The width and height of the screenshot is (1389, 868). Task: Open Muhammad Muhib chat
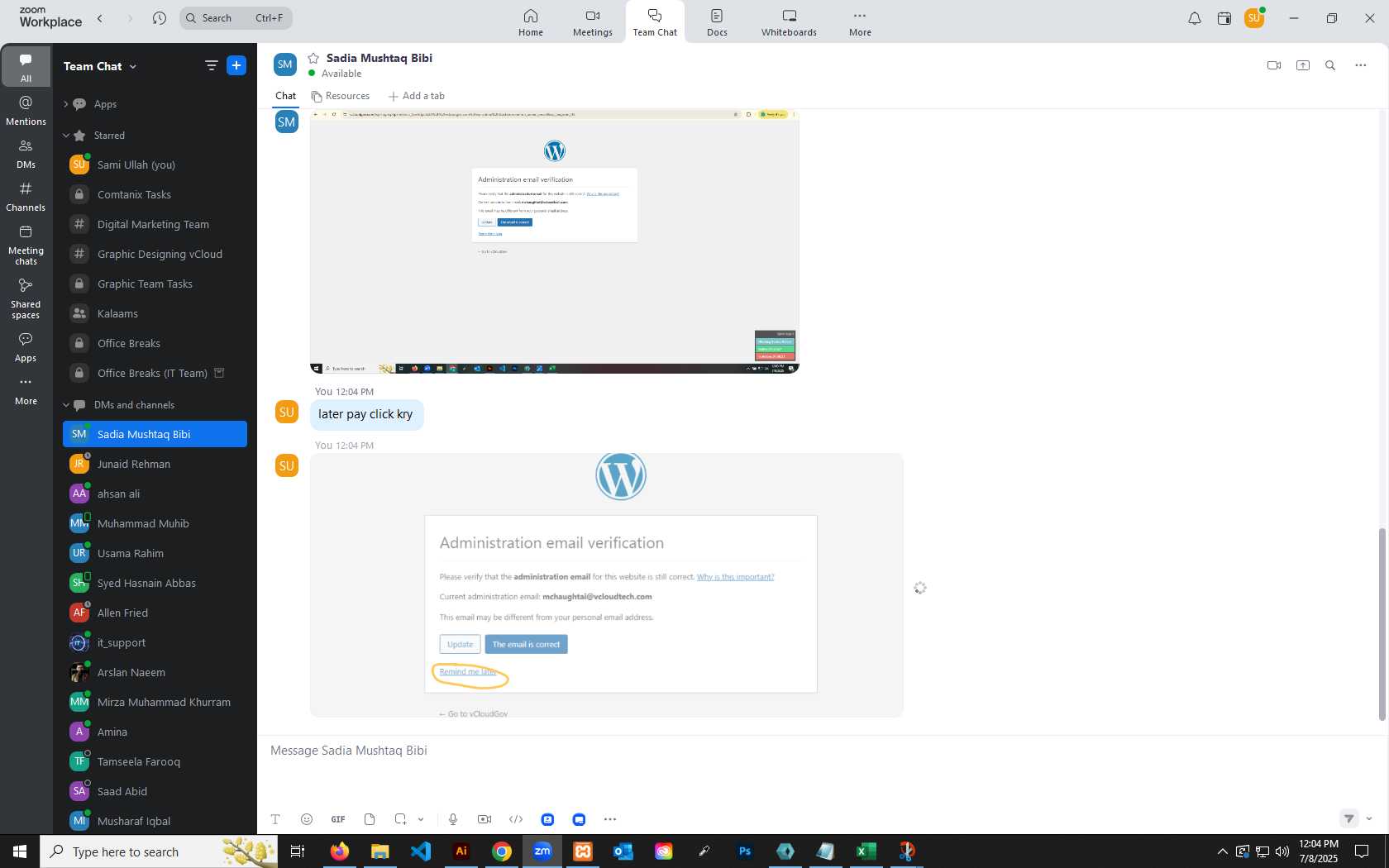[x=155, y=523]
